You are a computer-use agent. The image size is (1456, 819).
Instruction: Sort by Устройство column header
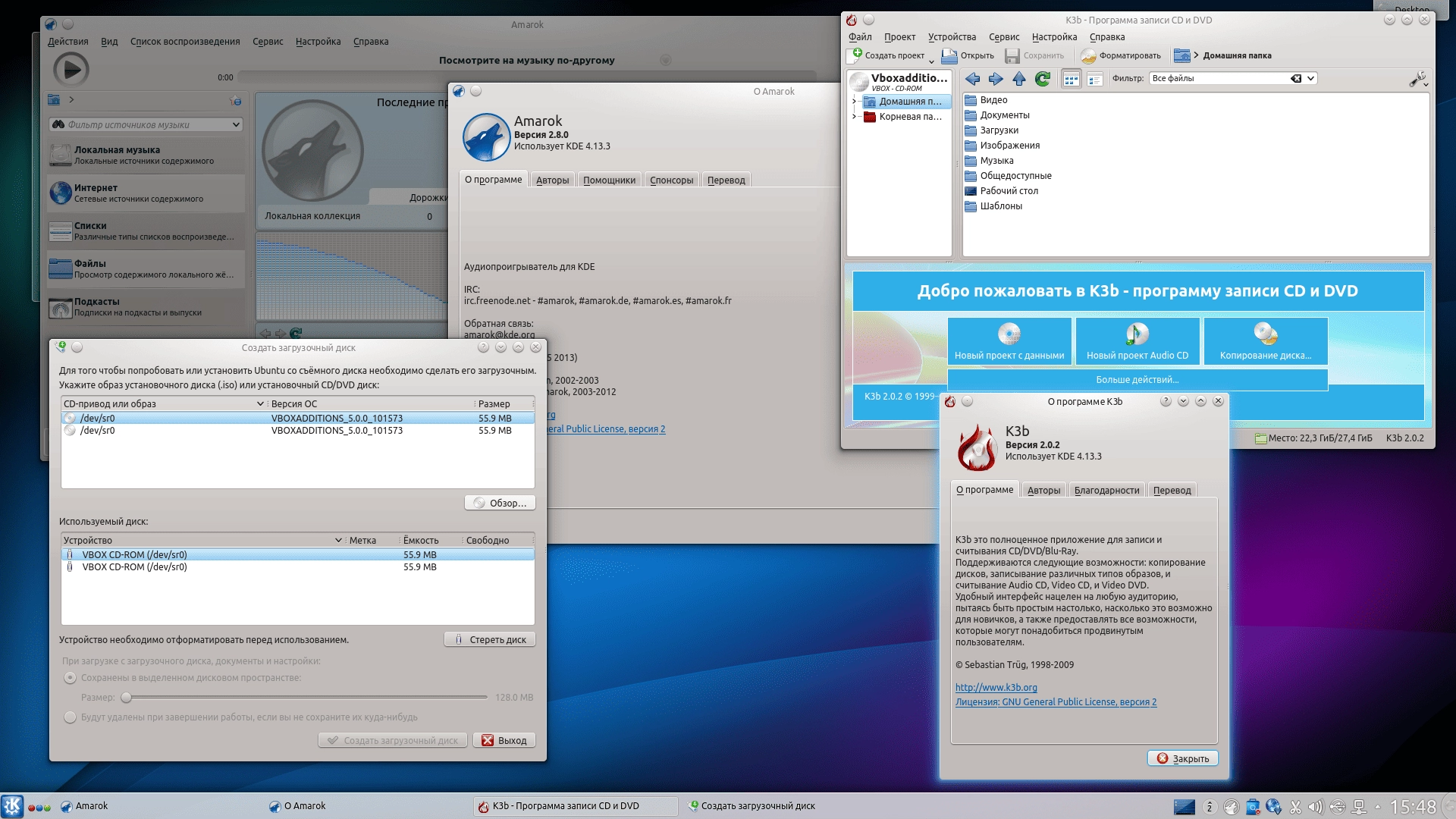pos(202,541)
